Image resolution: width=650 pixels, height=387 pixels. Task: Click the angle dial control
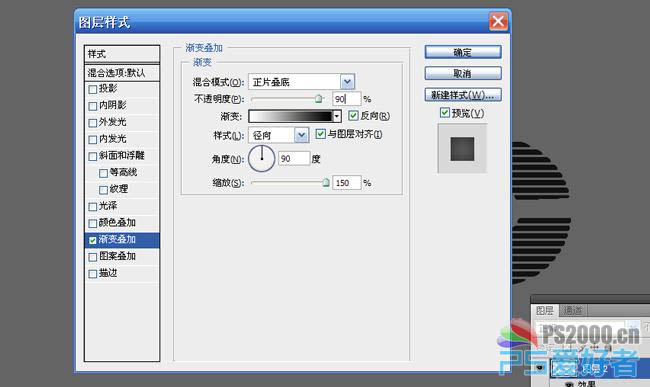[262, 158]
